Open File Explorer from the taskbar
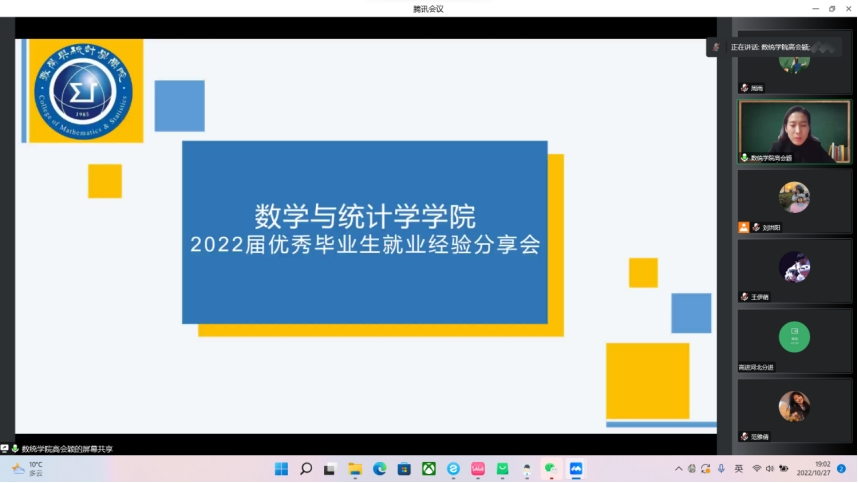This screenshot has height=483, width=858. click(355, 468)
